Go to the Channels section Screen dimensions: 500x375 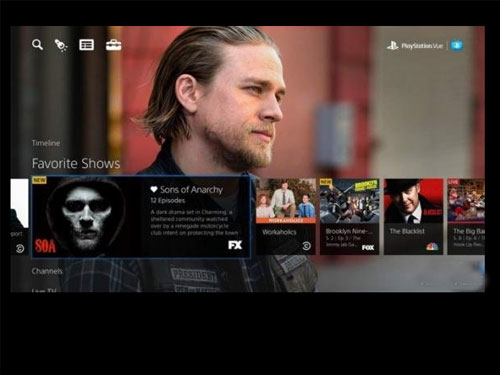[x=47, y=271]
